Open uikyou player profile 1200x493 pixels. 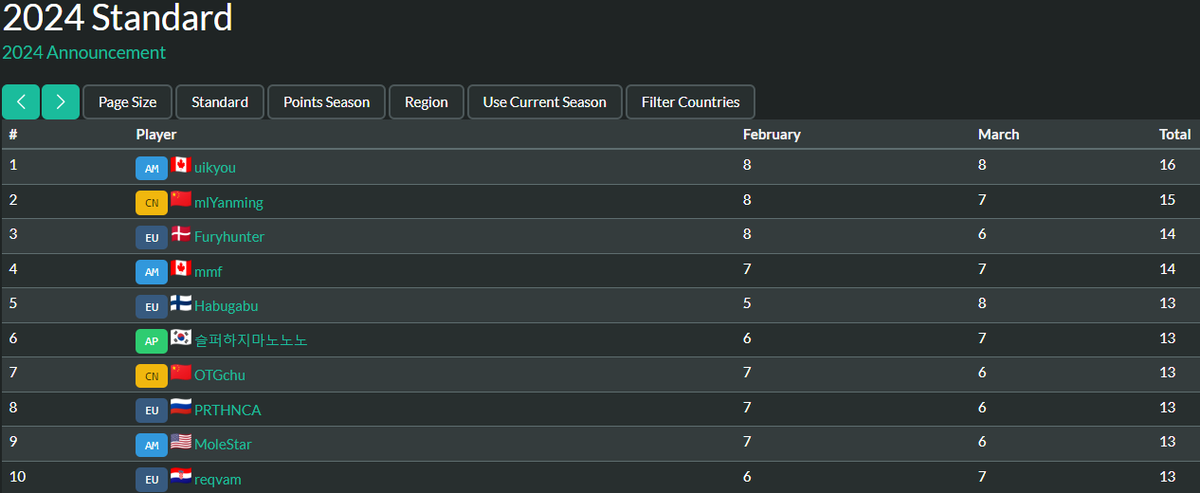point(215,168)
